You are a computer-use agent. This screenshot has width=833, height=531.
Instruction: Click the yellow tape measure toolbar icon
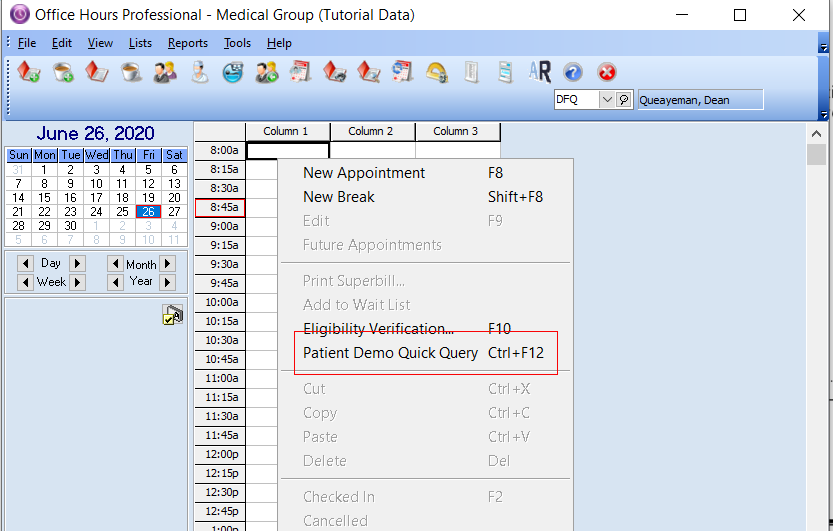coord(437,73)
